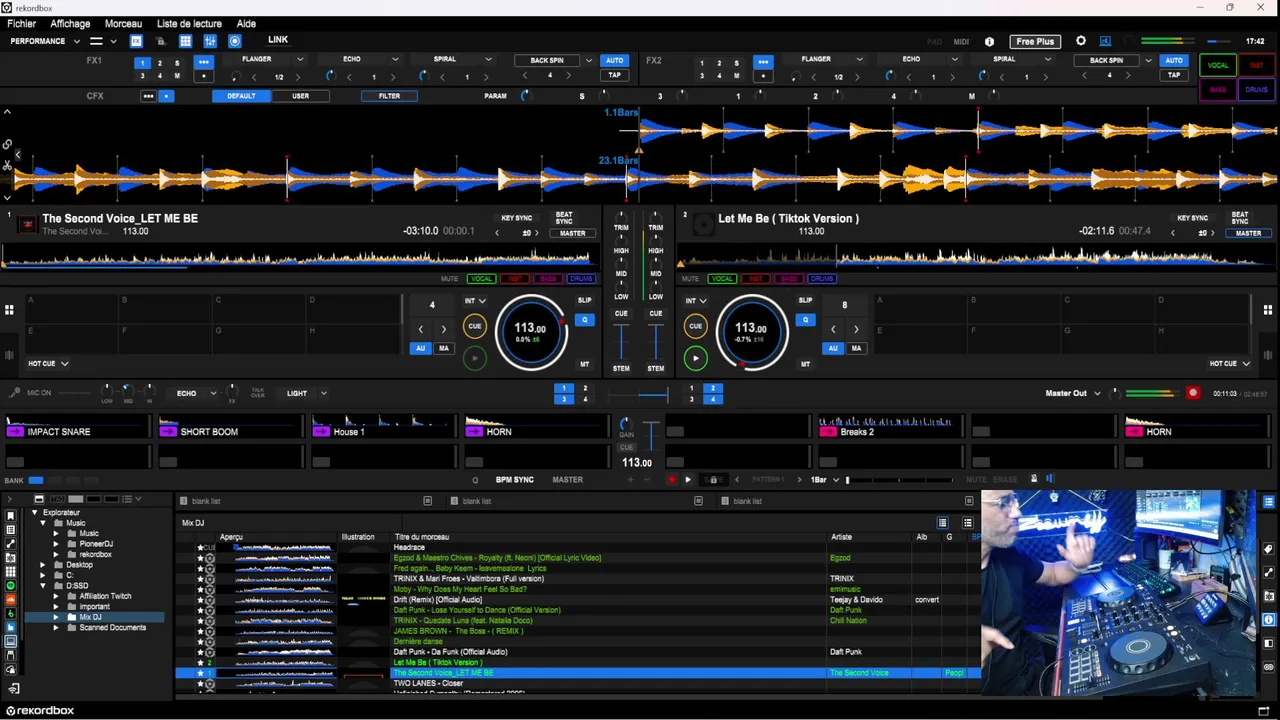Image resolution: width=1280 pixels, height=720 pixels.
Task: Click deck 1 MASTER button
Action: [x=572, y=233]
